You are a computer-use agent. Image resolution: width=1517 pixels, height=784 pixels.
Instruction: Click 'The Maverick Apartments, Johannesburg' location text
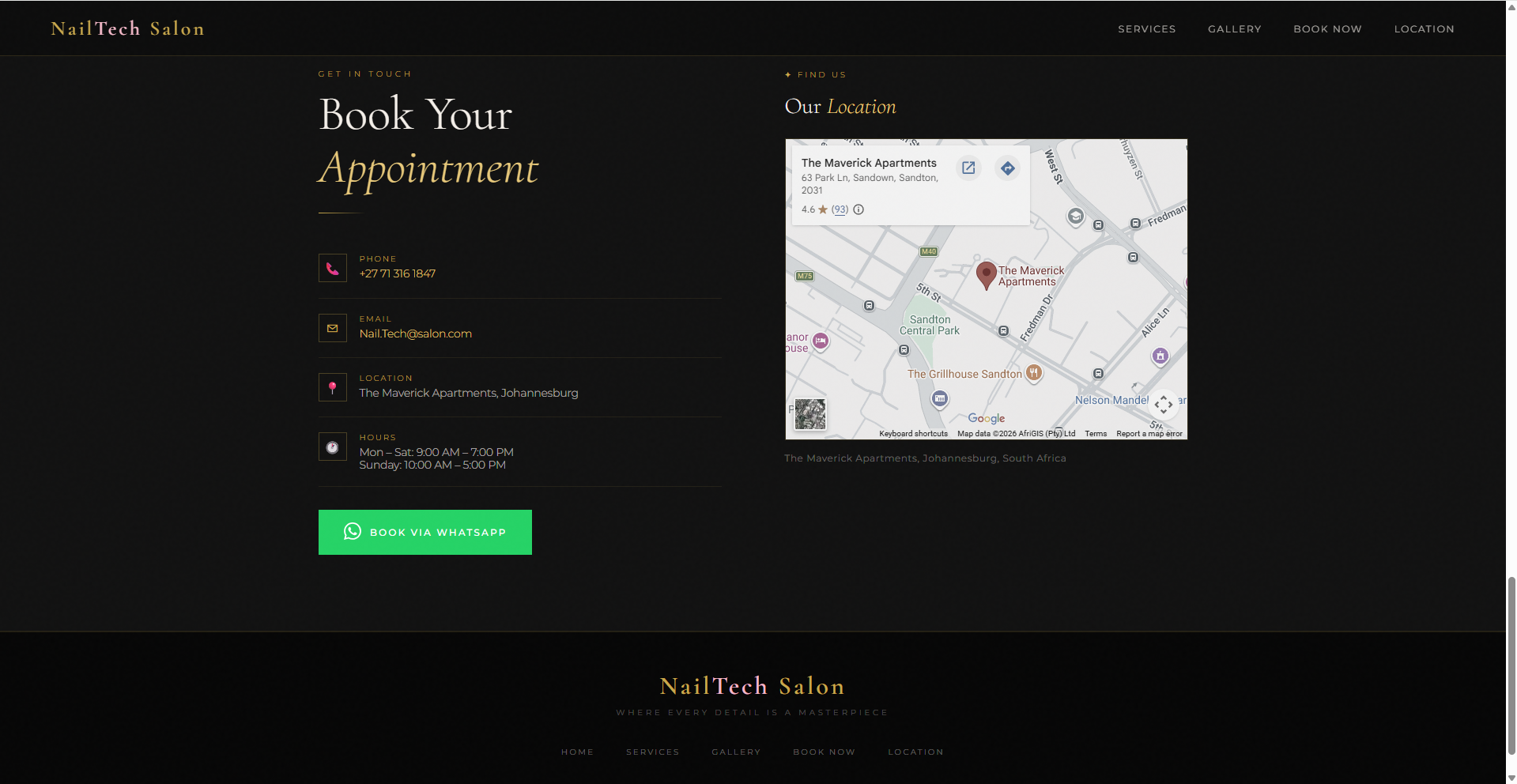[469, 393]
